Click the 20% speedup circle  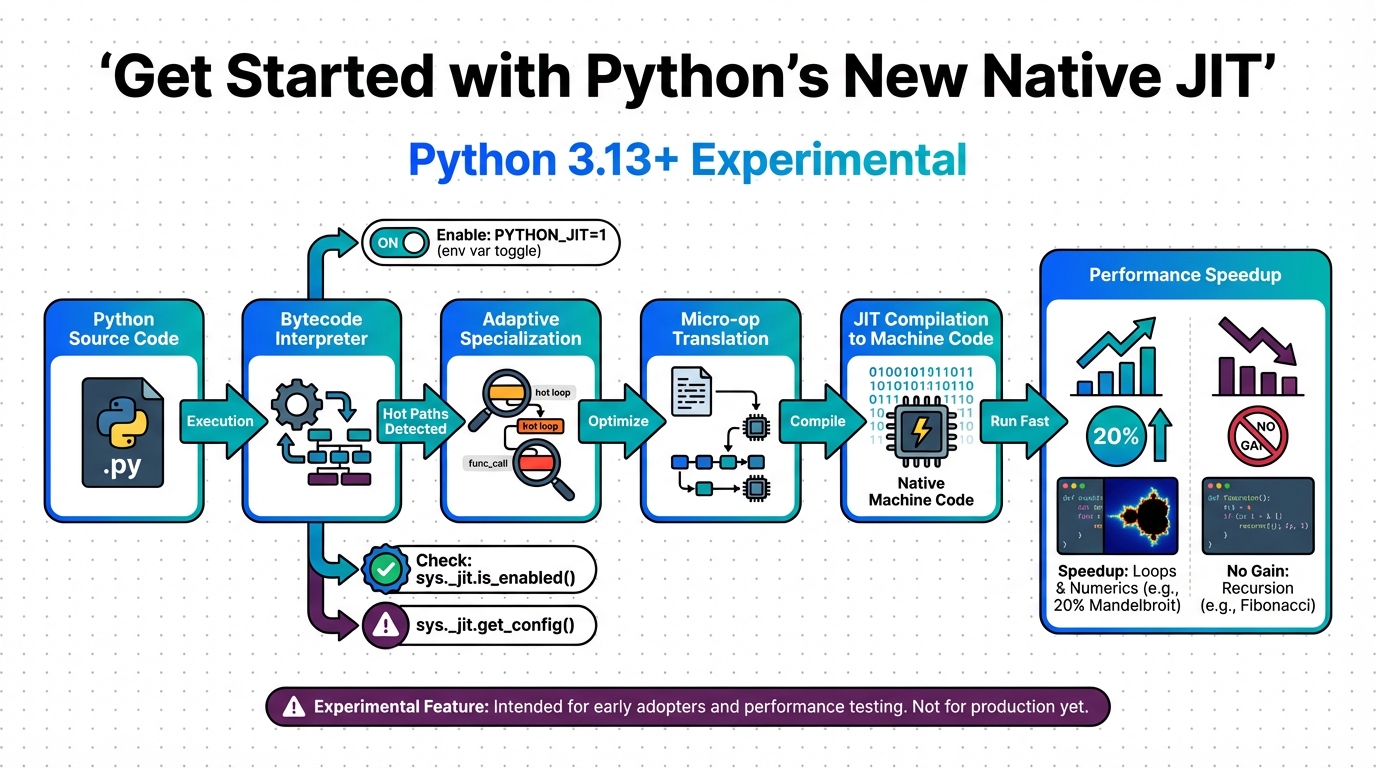1116,436
